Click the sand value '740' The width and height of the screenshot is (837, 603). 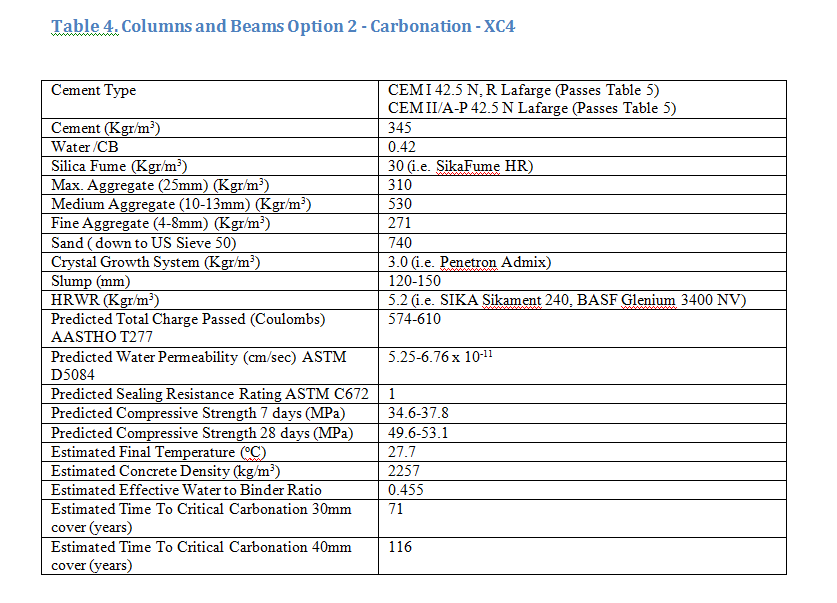[x=400, y=243]
